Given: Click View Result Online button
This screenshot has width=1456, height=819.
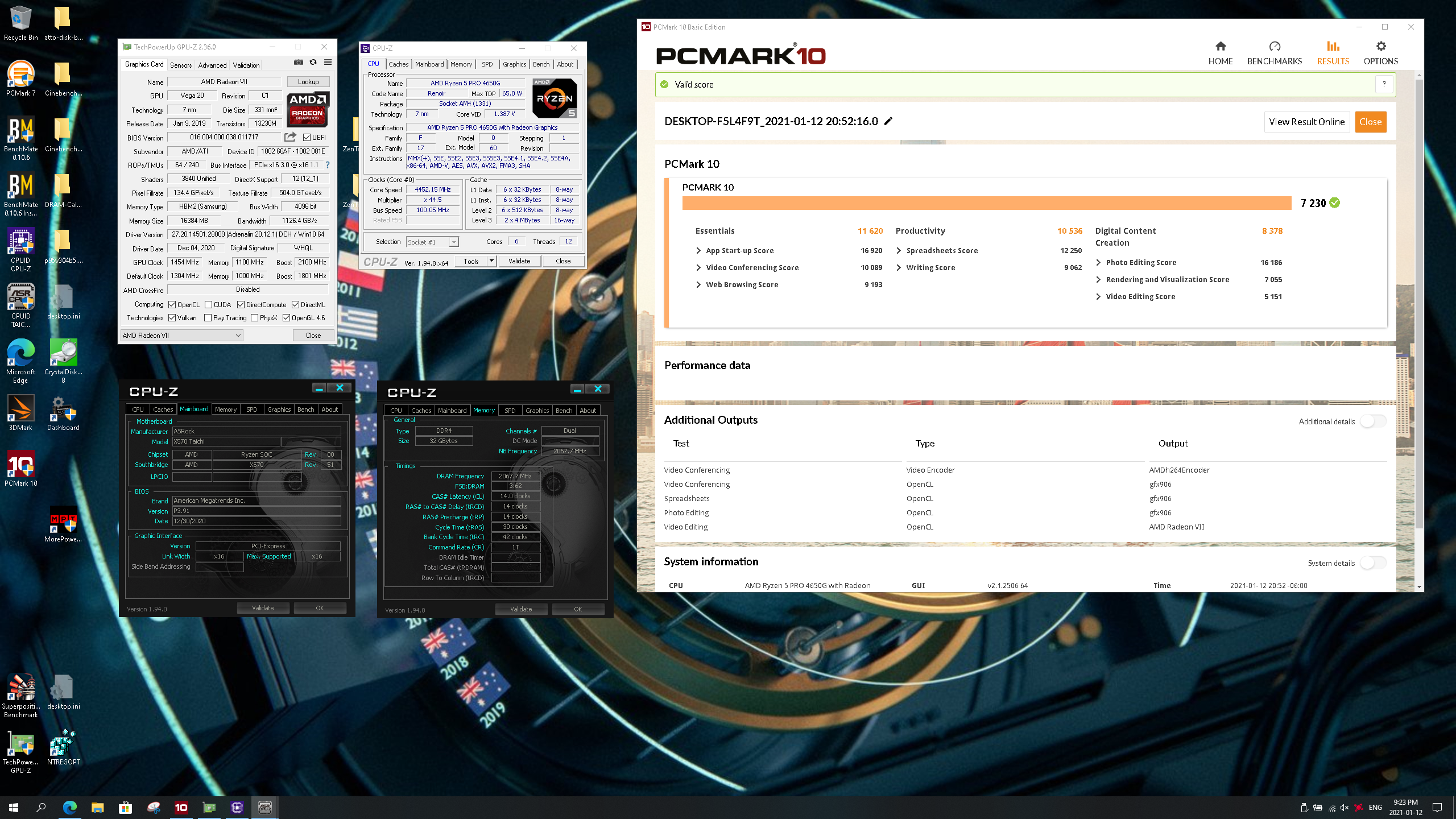Looking at the screenshot, I should [1306, 122].
